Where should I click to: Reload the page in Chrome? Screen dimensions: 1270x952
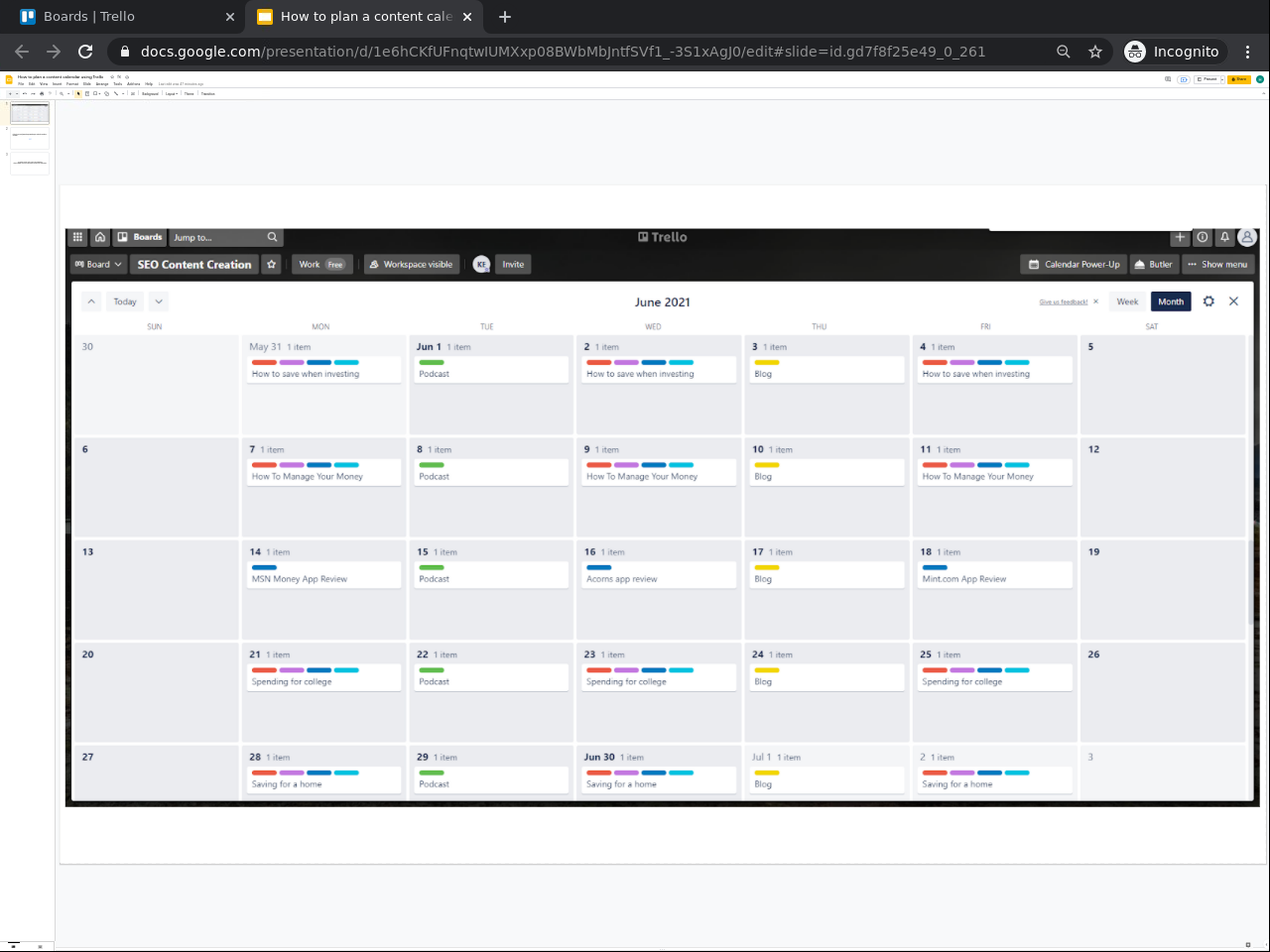tap(85, 52)
